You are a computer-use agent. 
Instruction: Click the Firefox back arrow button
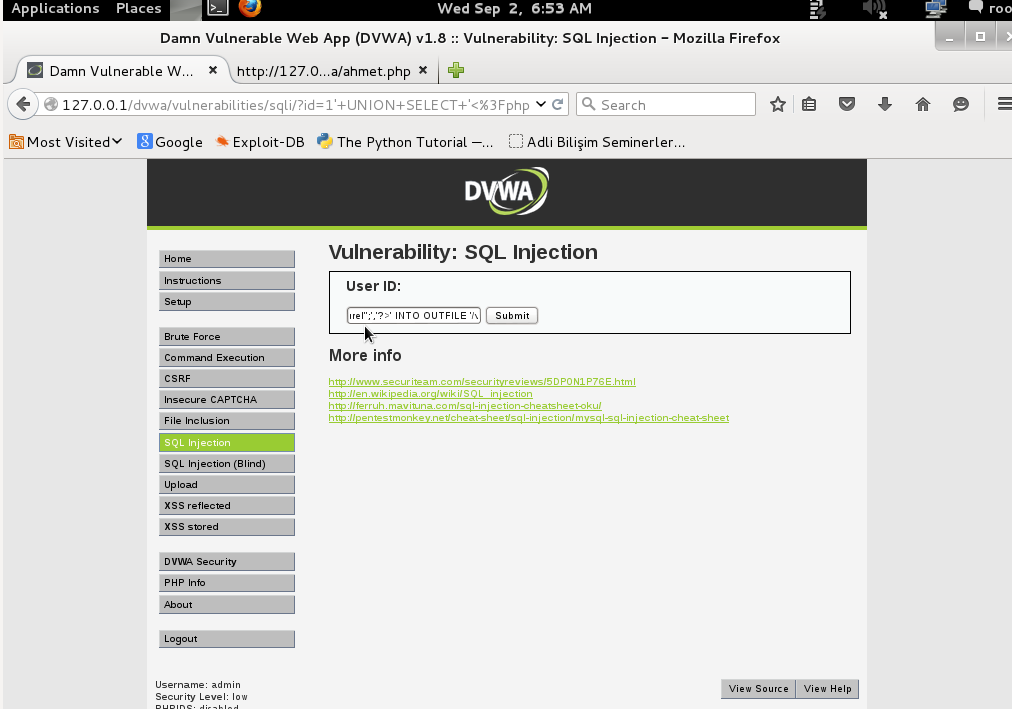[x=23, y=105]
